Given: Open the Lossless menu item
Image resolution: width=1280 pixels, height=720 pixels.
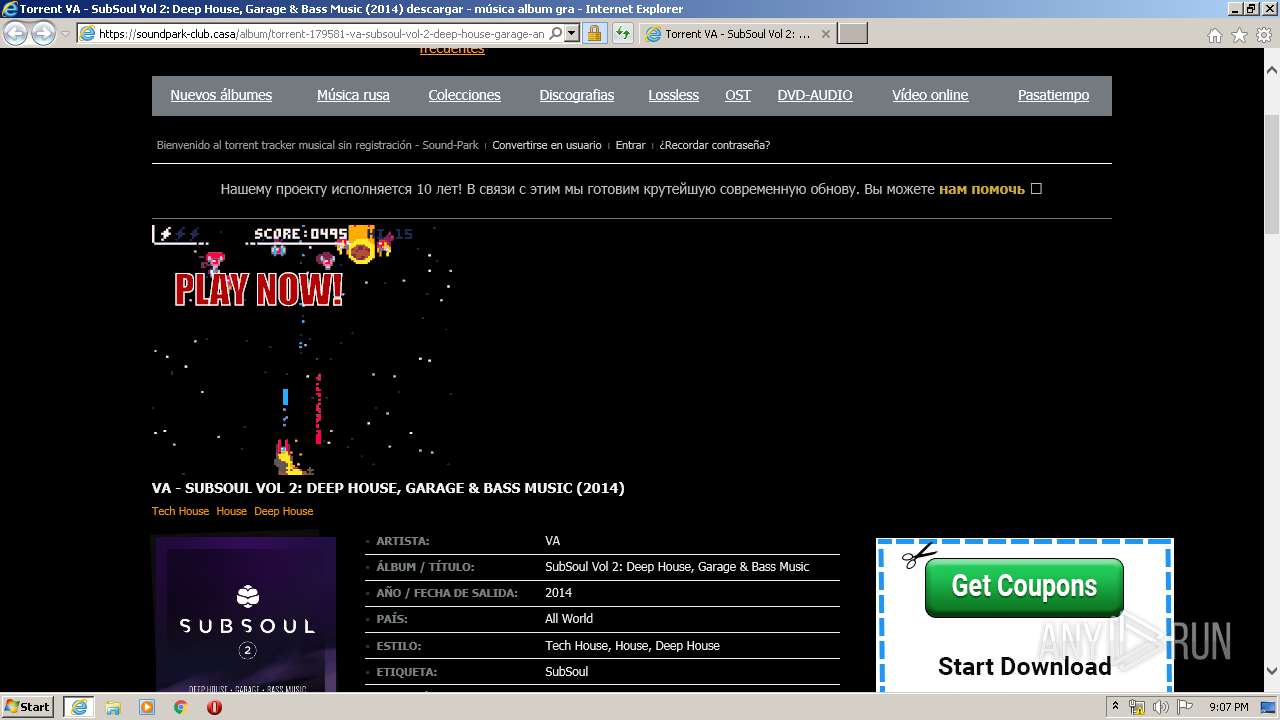Looking at the screenshot, I should click(x=673, y=95).
